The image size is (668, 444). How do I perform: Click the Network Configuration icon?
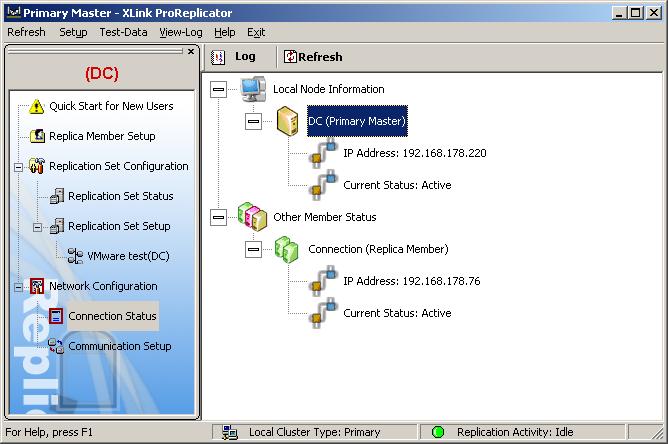pos(37,286)
